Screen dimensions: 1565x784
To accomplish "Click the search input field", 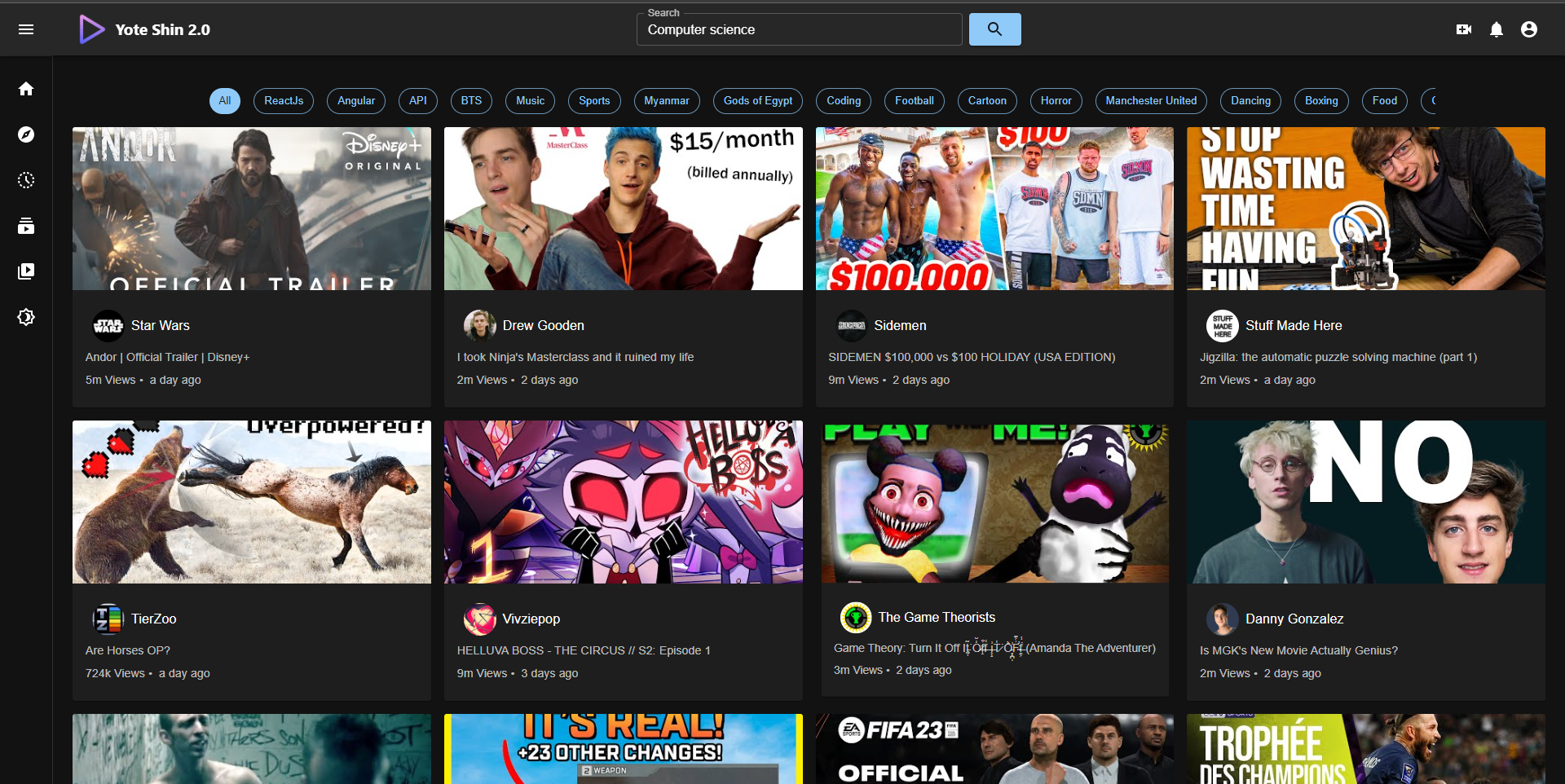I will [799, 29].
